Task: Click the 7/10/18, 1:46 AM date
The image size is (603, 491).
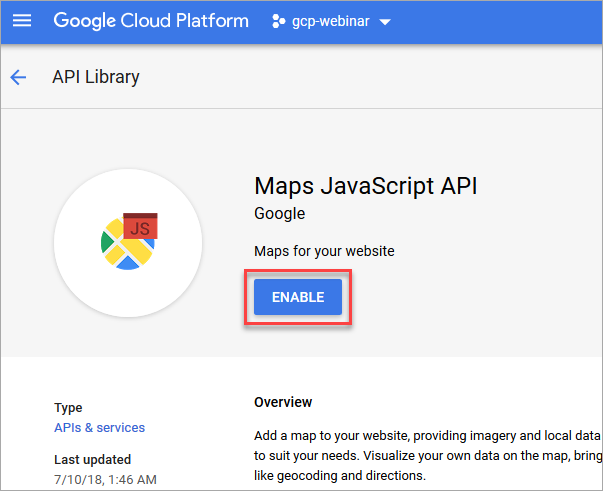Action: [x=105, y=479]
